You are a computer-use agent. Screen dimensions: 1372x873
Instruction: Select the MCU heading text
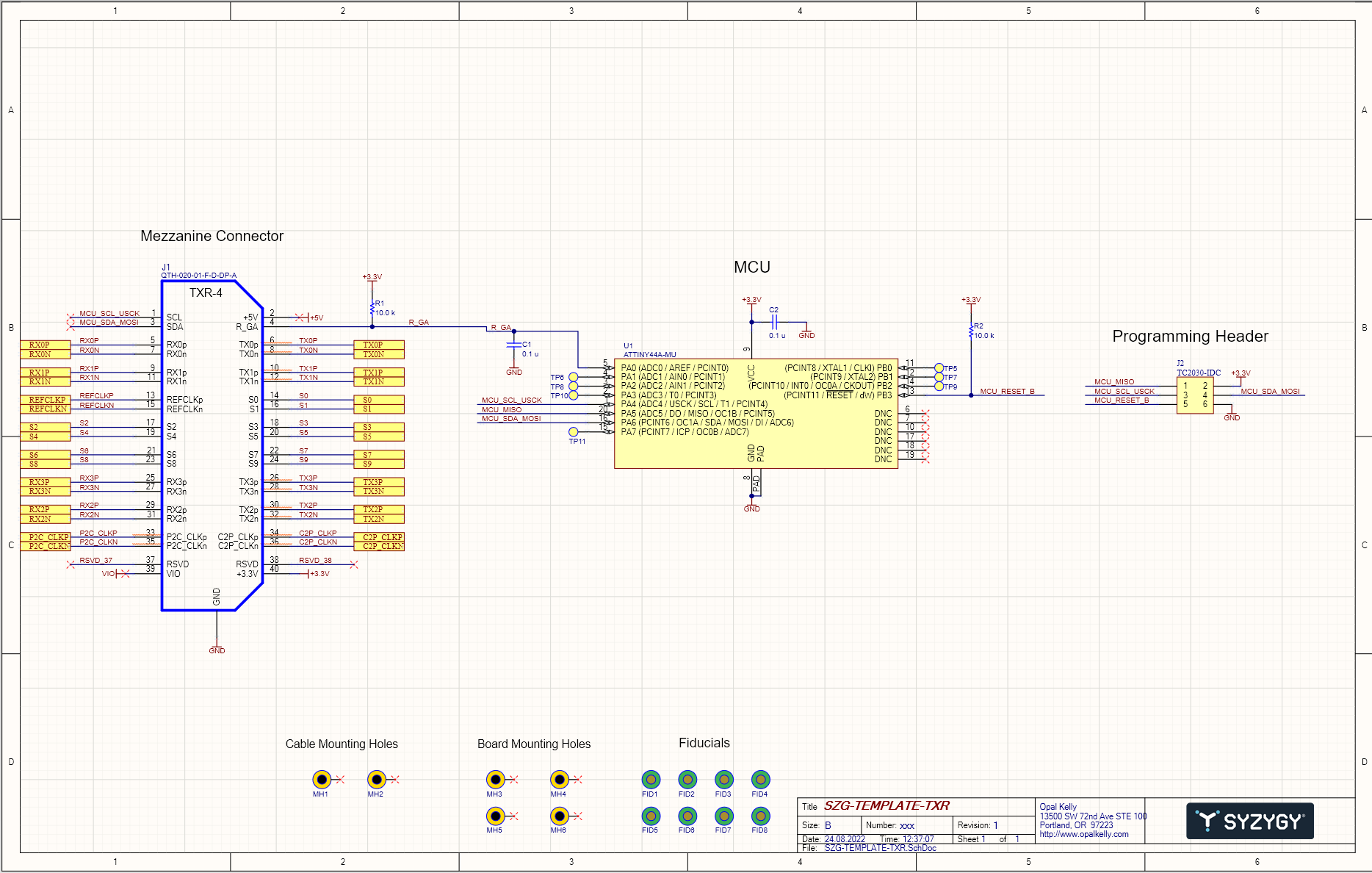click(x=752, y=267)
